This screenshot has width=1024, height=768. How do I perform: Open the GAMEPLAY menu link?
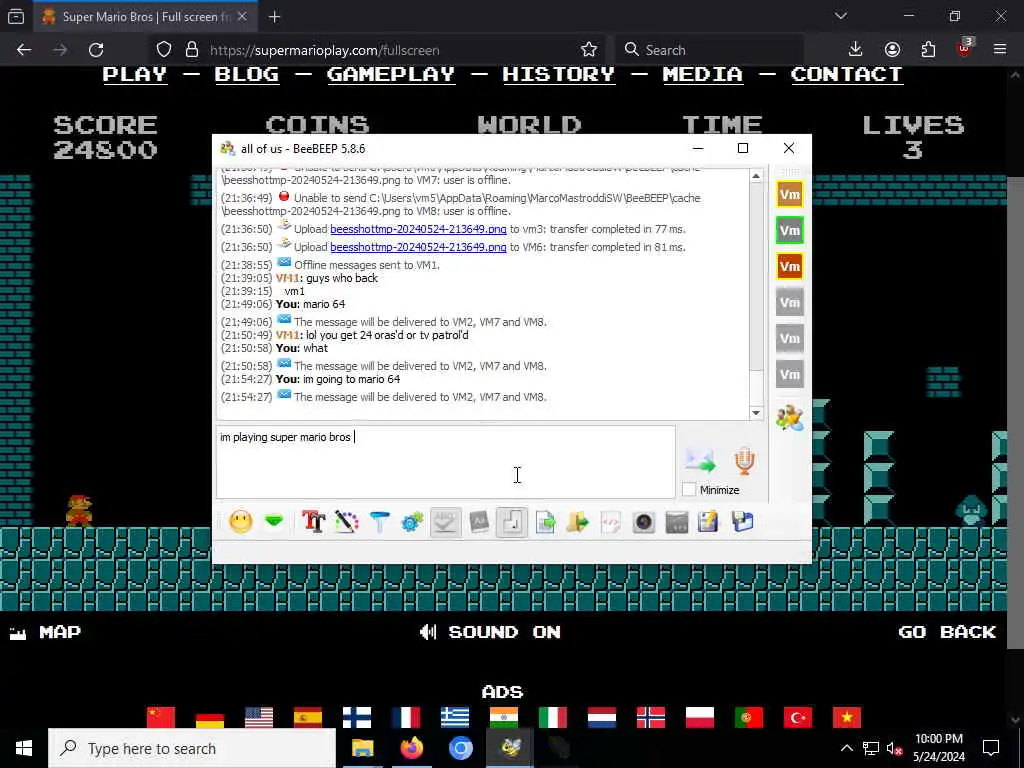point(391,74)
